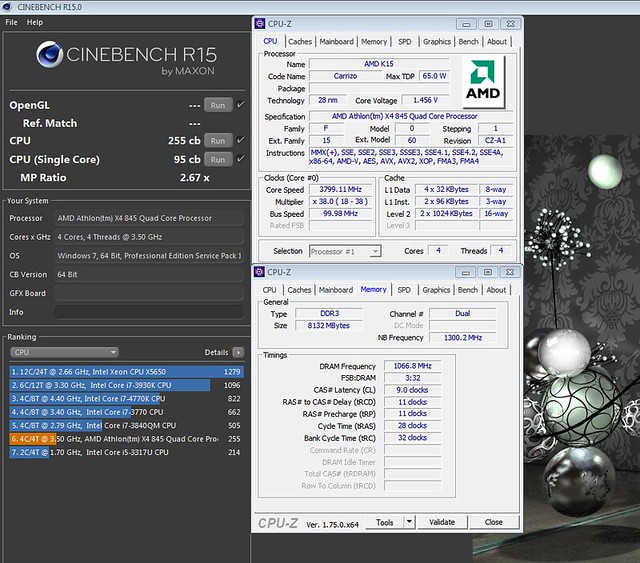Switch to Mainboard tab in top CPU-Z window
This screenshot has width=640, height=563.
coord(336,42)
